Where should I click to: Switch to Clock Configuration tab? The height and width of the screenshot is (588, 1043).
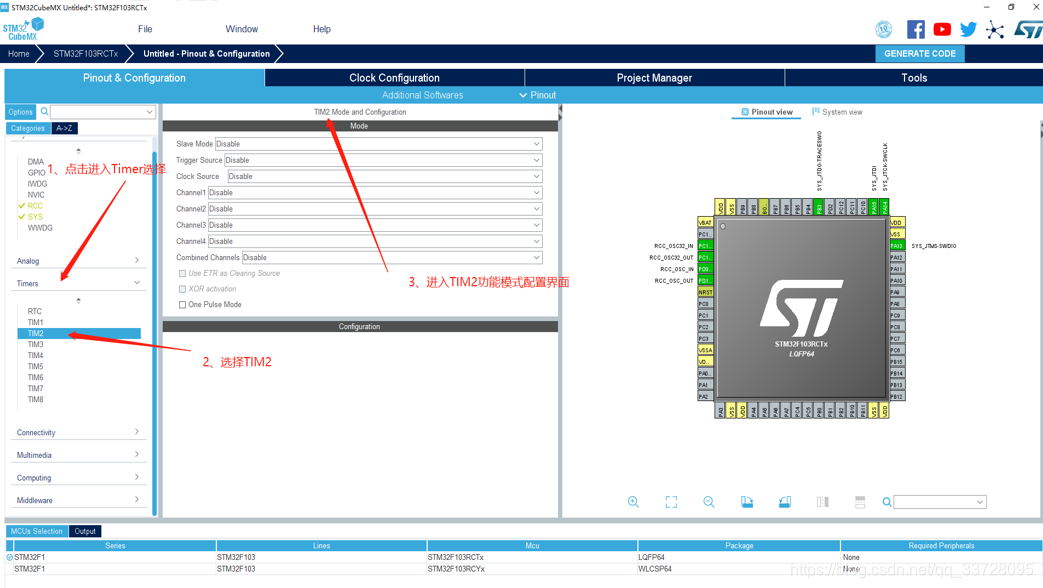[x=394, y=78]
